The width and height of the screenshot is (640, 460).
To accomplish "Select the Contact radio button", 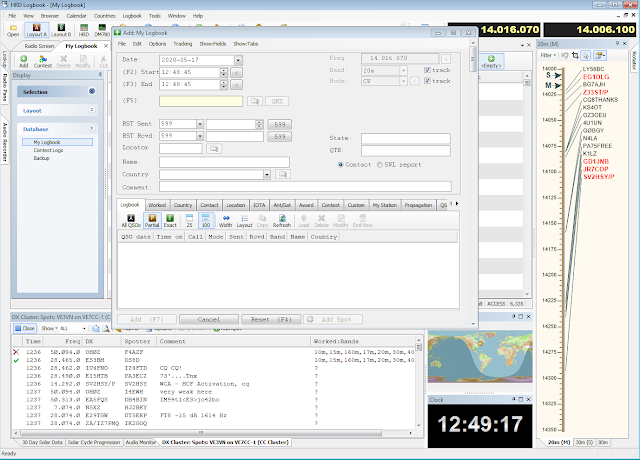I will [x=340, y=165].
